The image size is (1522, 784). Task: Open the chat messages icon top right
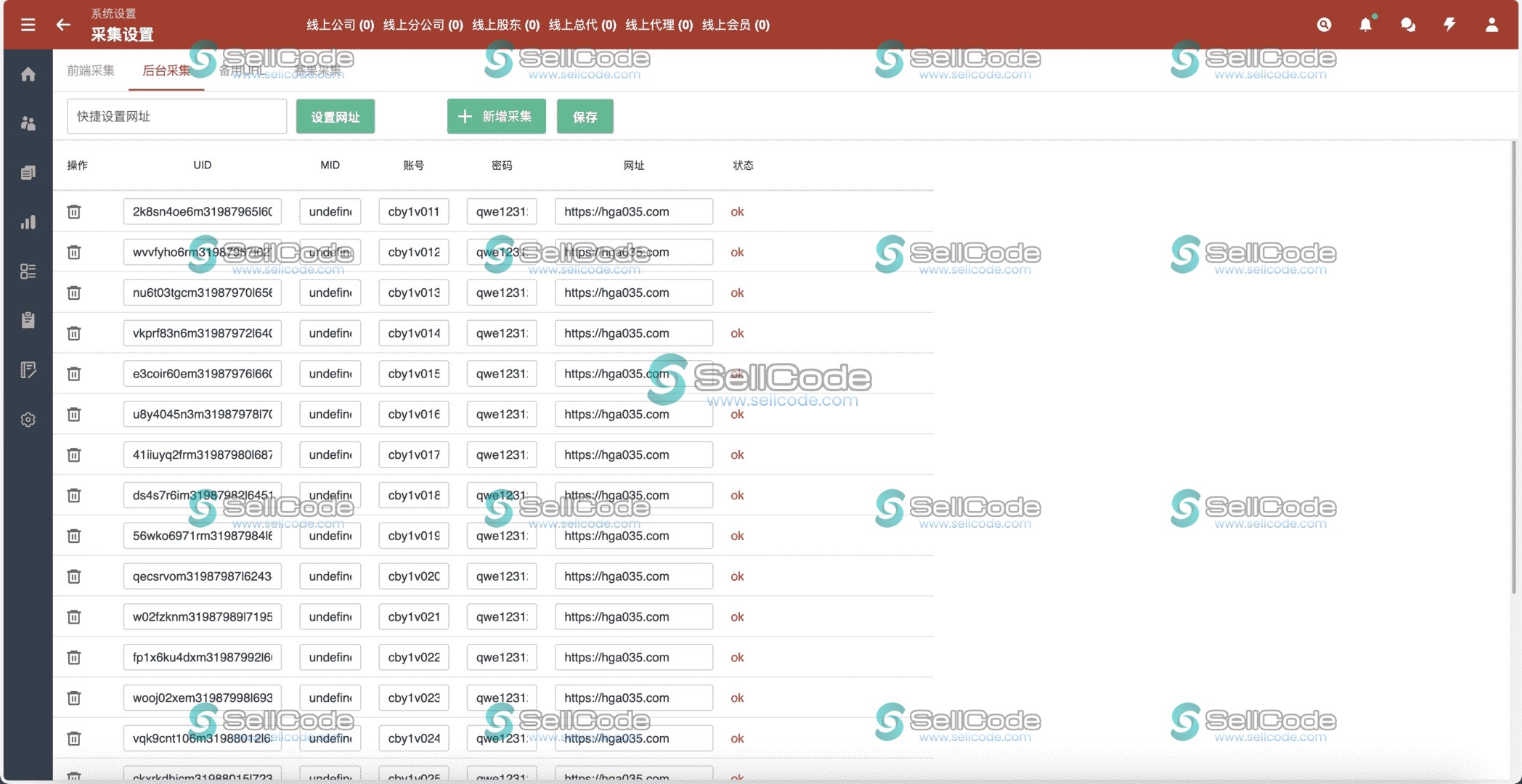(1407, 25)
